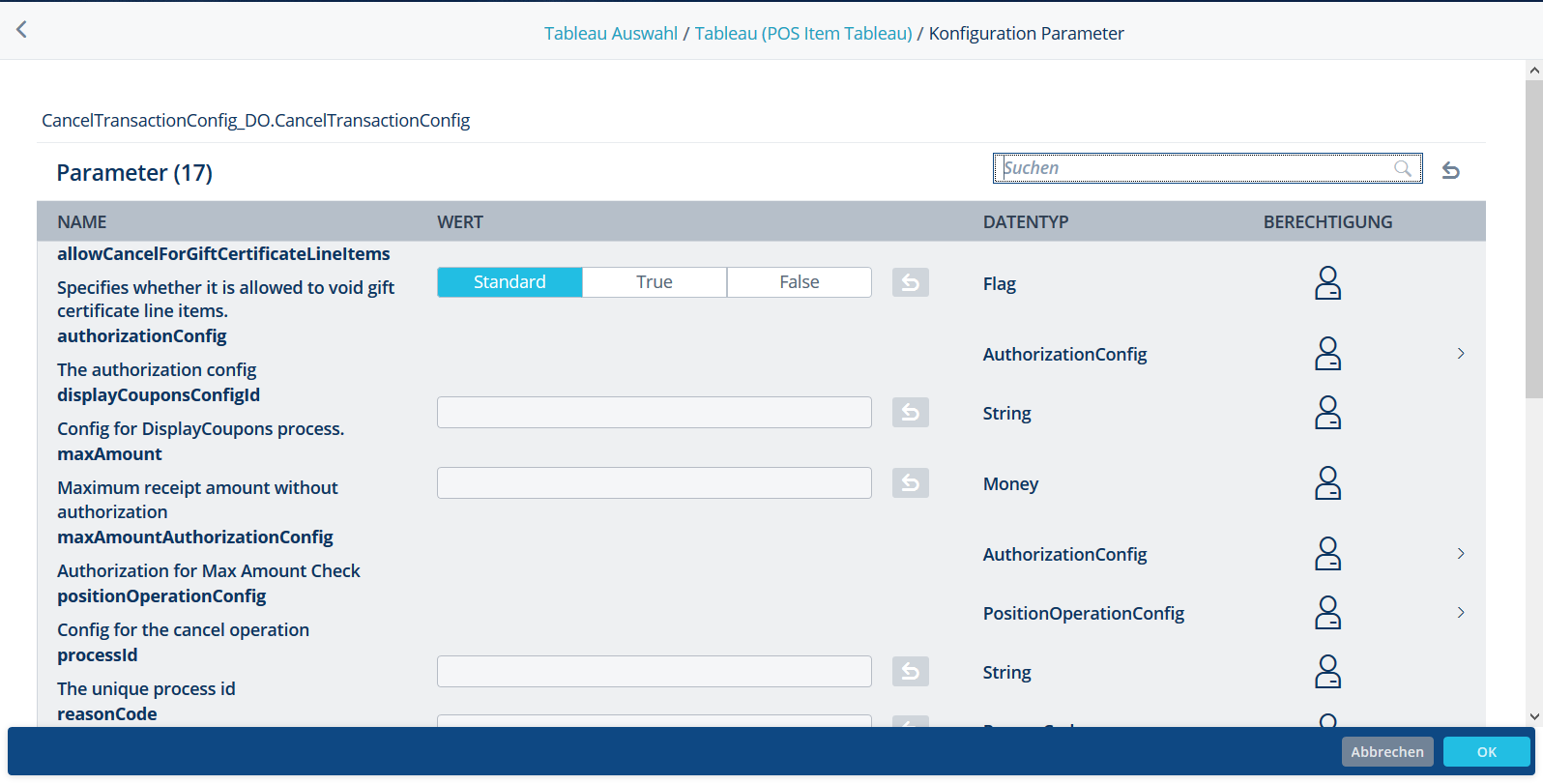This screenshot has width=1543, height=784.
Task: Expand the maxAmountAuthorizationConfig row chevron
Action: tap(1461, 554)
